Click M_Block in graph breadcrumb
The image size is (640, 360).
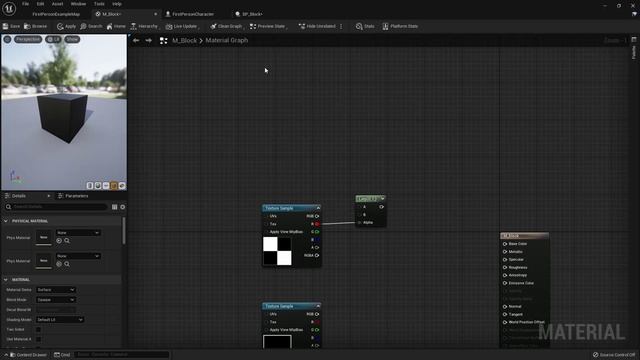[x=184, y=40]
